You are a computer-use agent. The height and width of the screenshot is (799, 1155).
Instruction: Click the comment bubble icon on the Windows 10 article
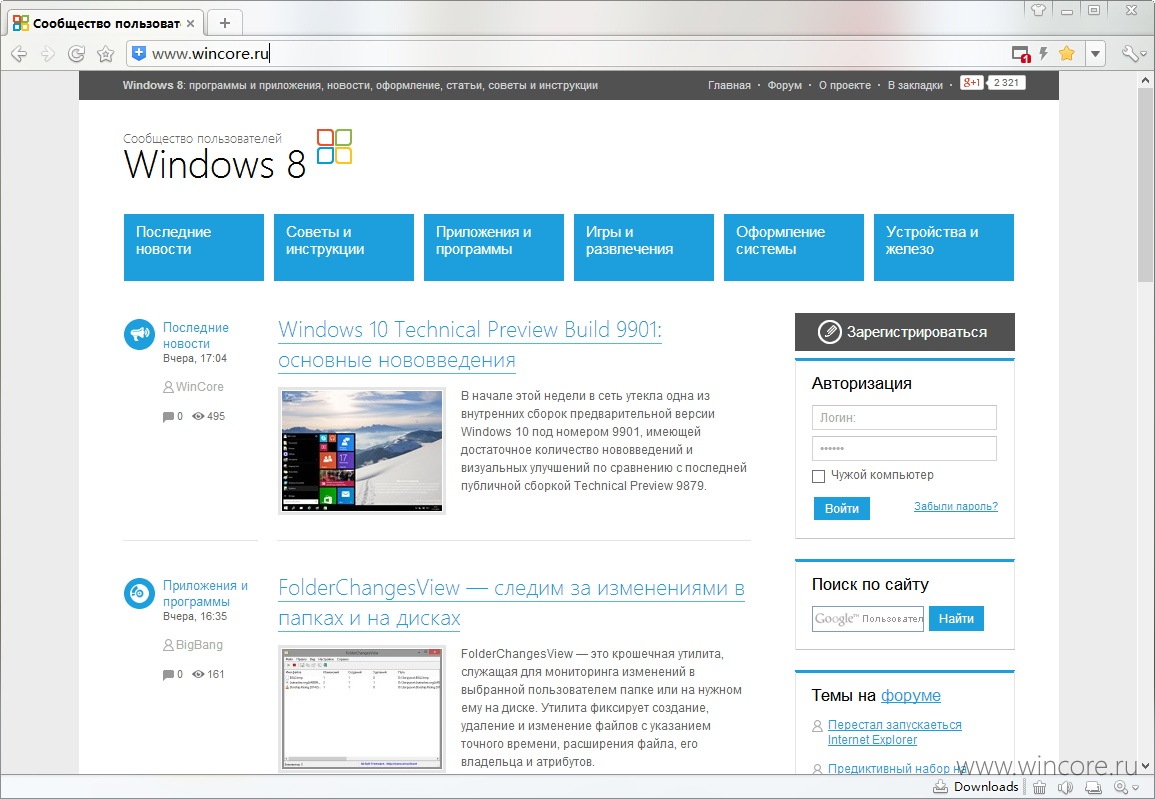168,417
